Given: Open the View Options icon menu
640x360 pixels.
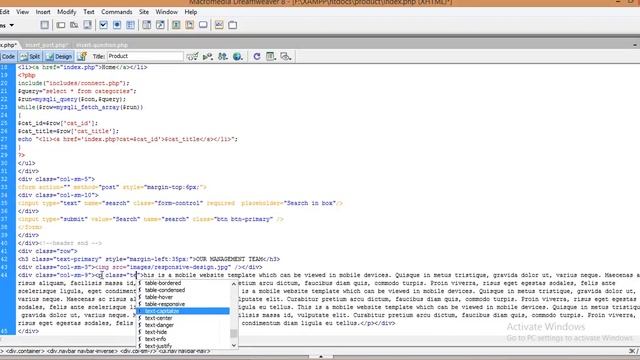Looking at the screenshot, I should (x=271, y=56).
